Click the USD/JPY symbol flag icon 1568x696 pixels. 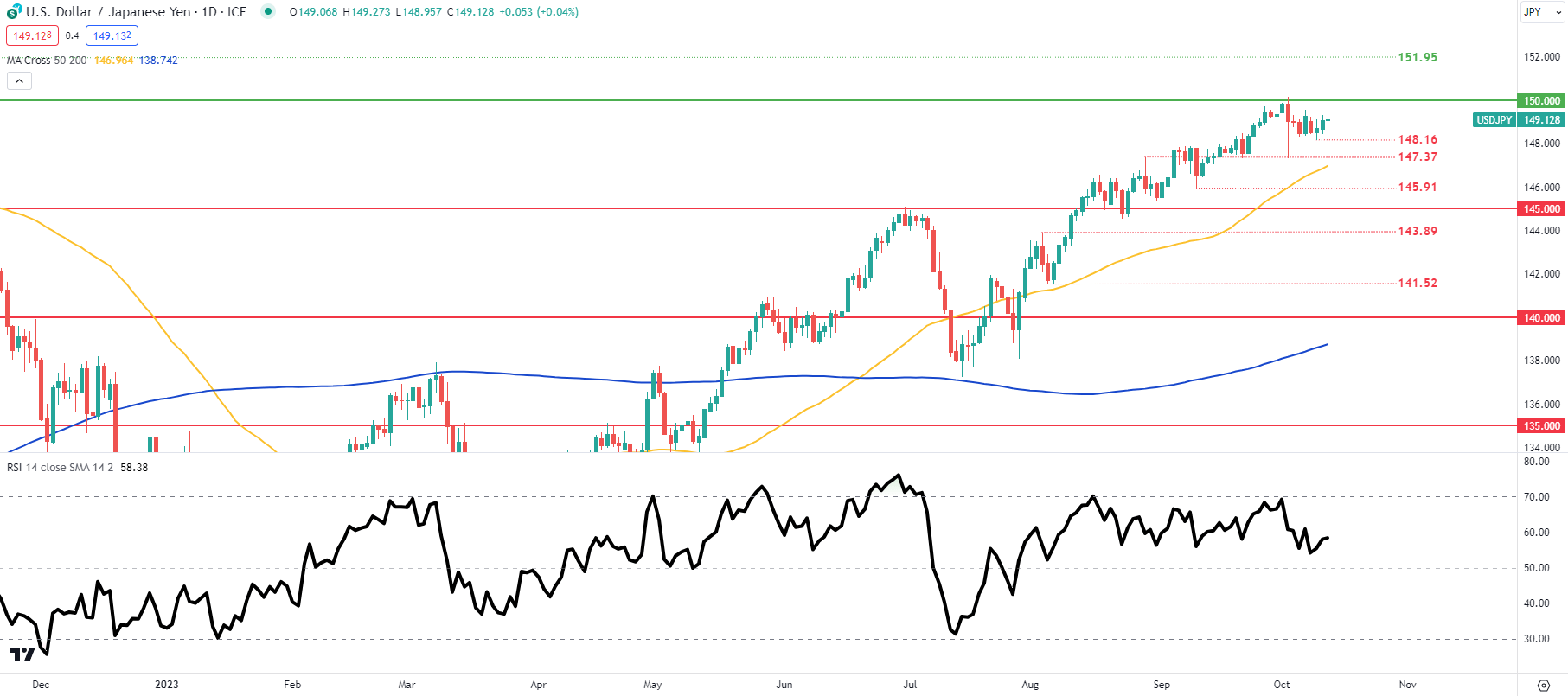(13, 12)
